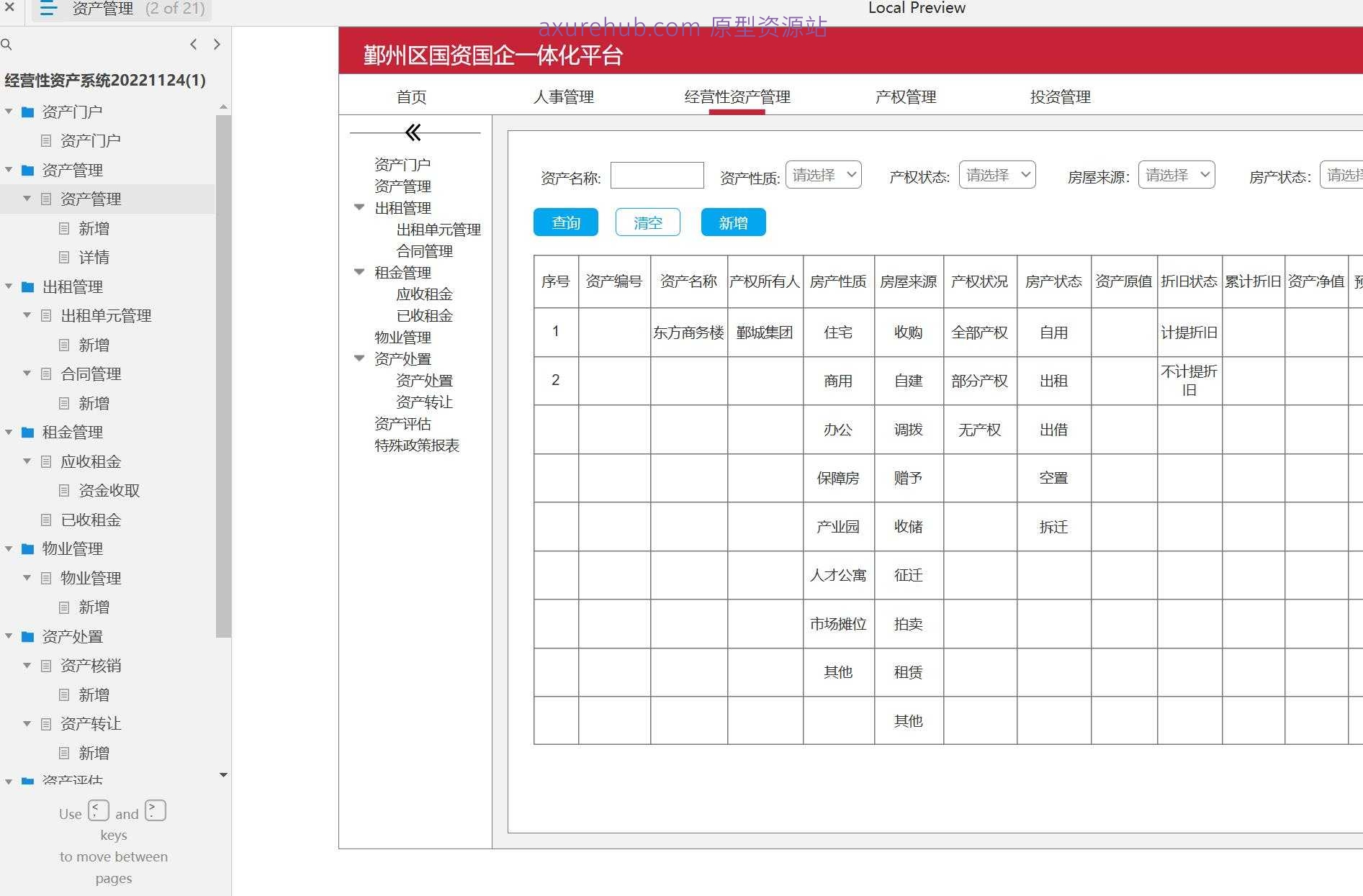This screenshot has height=896, width=1363.
Task: Collapse 出租管理 triangle in inner menu
Action: [x=359, y=207]
